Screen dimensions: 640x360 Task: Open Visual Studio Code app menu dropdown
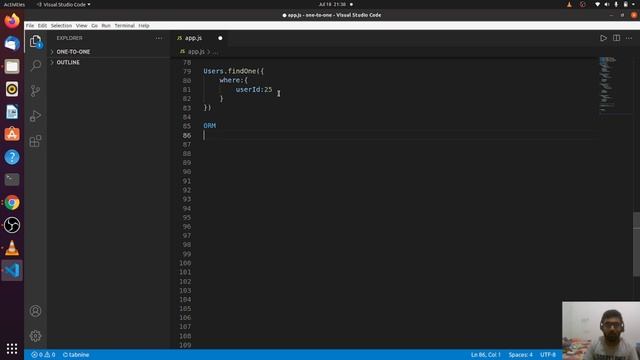(64, 4)
